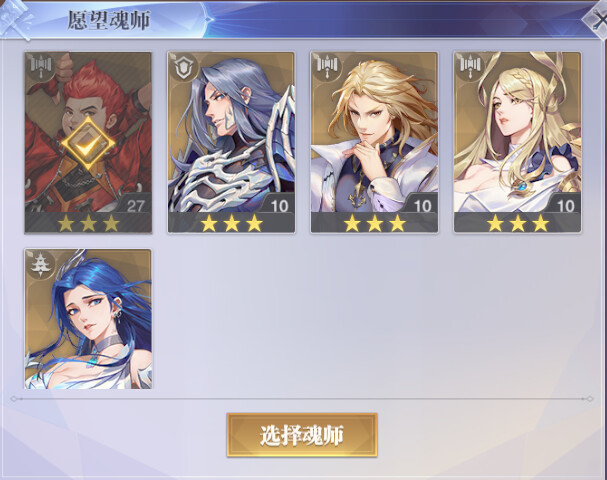The image size is (607, 480).
Task: Close the 愿望魂师 panel with the X
Action: pyautogui.click(x=596, y=21)
